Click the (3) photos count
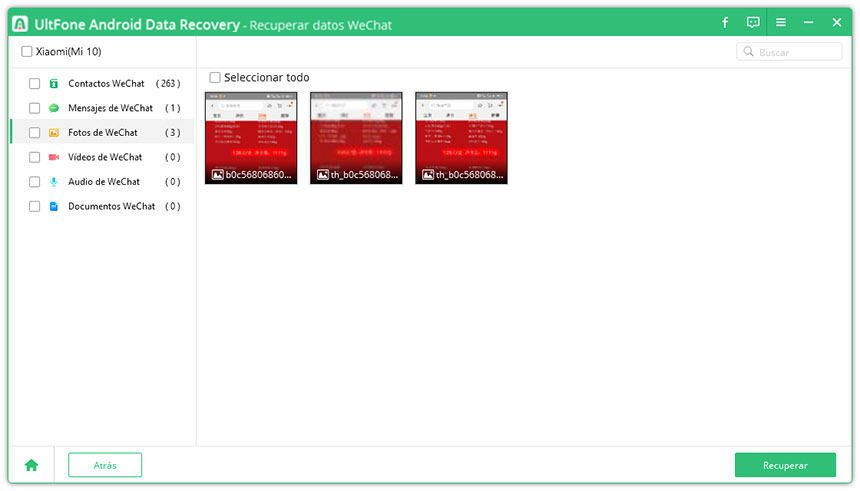The width and height of the screenshot is (860, 491). tap(173, 133)
